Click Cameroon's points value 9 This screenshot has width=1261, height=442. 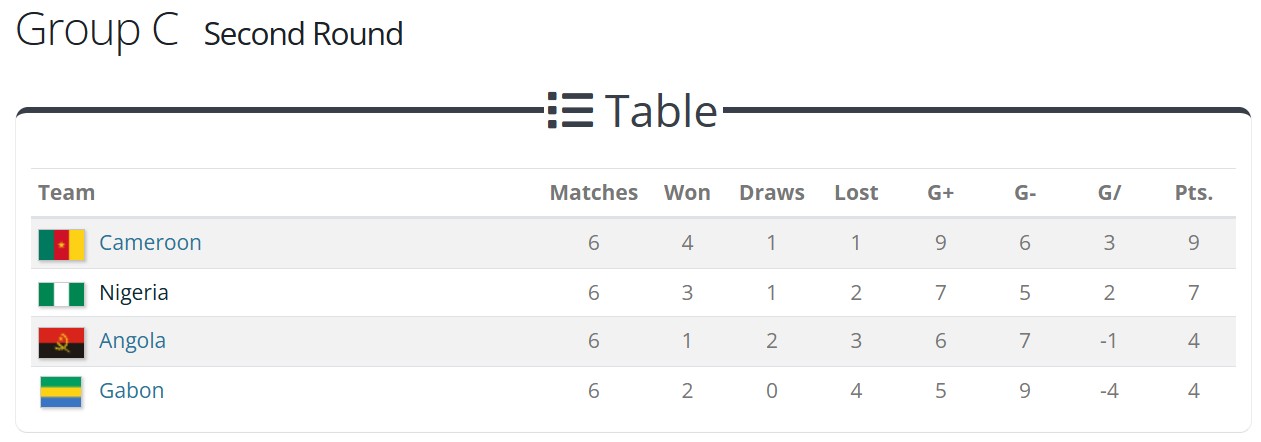(x=1193, y=243)
